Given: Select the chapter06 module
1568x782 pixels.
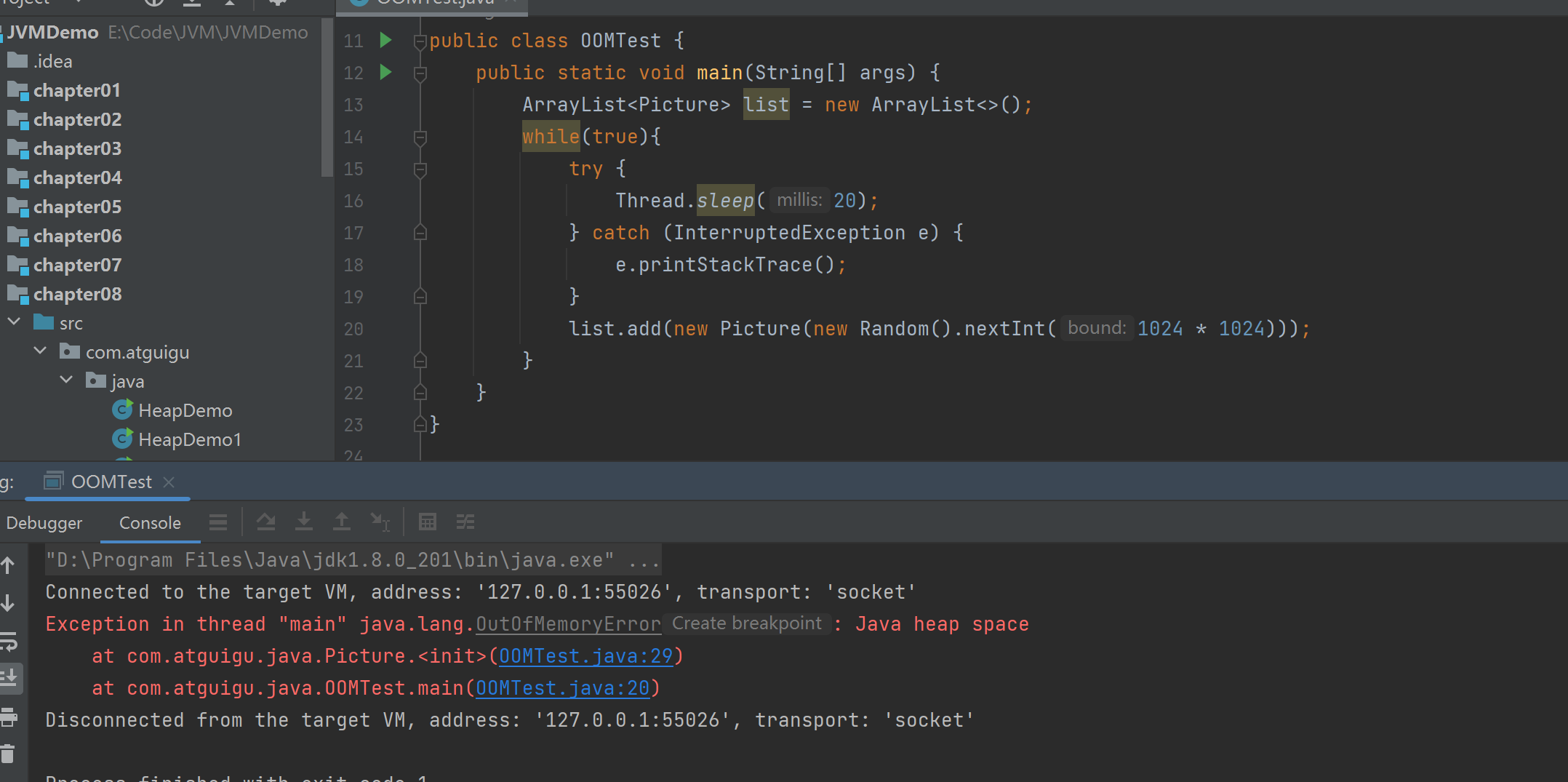Looking at the screenshot, I should click(77, 236).
